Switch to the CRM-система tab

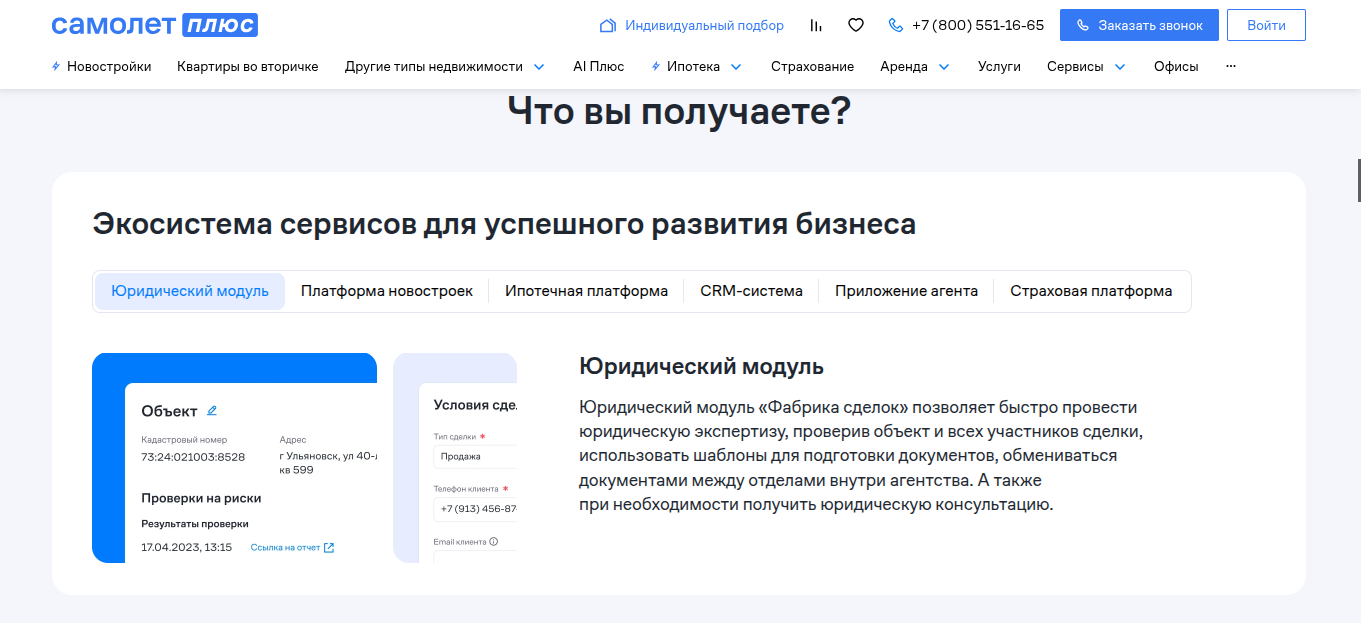point(752,291)
